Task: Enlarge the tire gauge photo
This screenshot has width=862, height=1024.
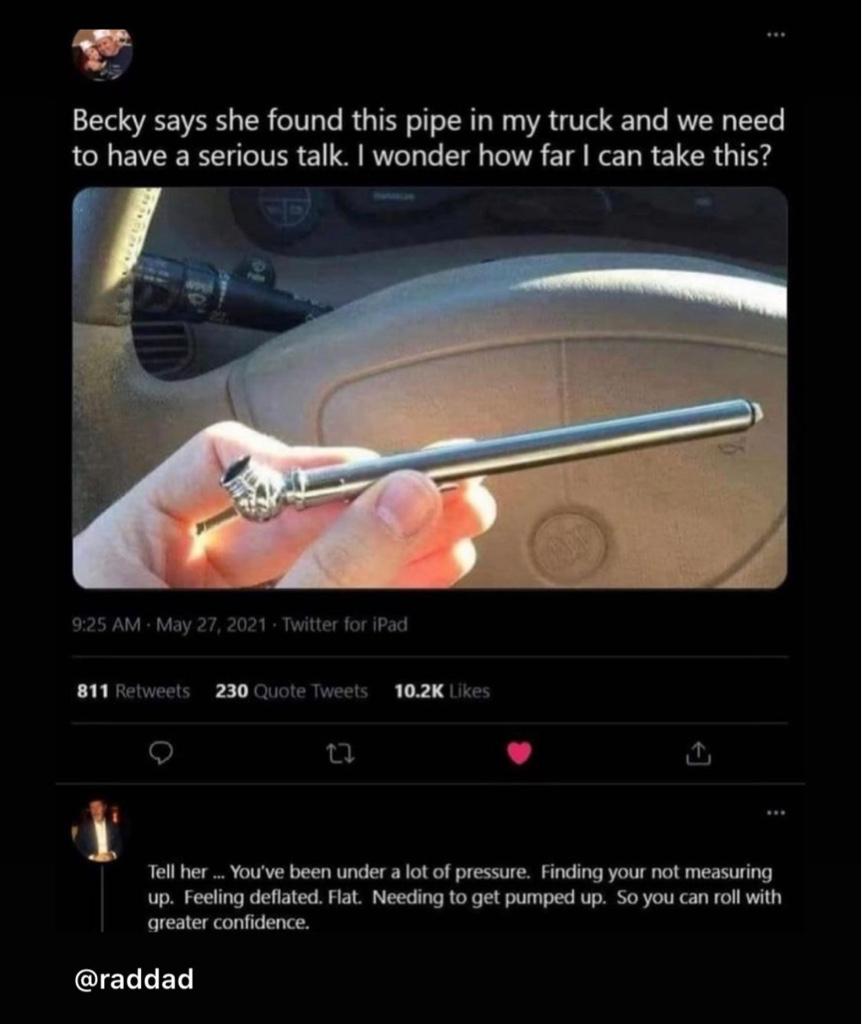Action: pos(430,388)
